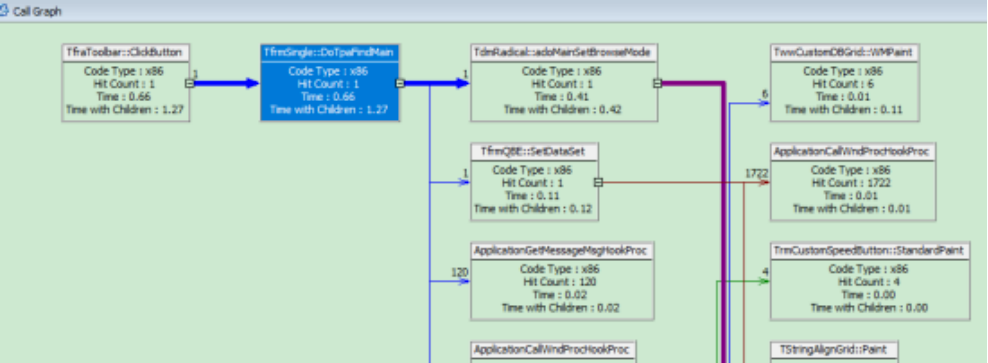Select the TrmCustomSpeedButton::StandardPaint node
This screenshot has width=988, height=363.
click(870, 281)
